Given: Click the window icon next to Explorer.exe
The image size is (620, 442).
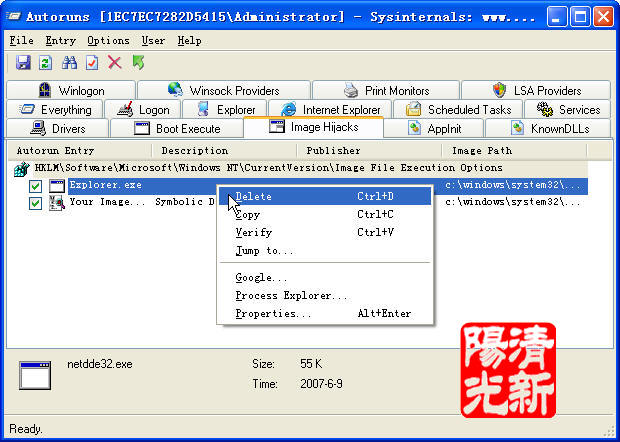Looking at the screenshot, I should (x=57, y=186).
